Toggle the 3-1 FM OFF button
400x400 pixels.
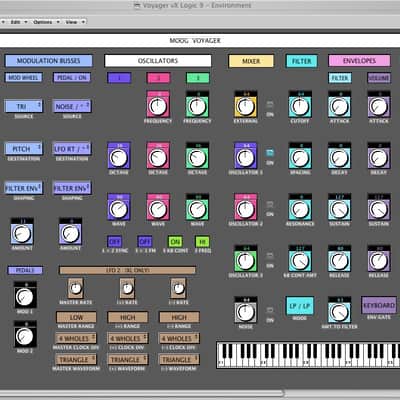point(145,241)
